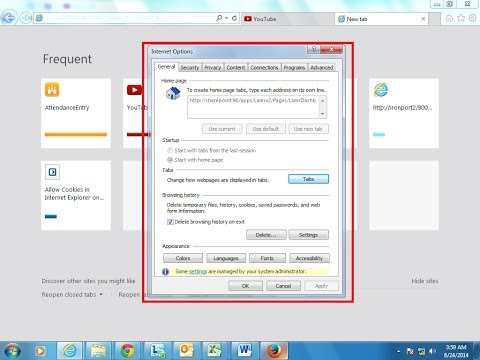Open the Fonts button
The width and height of the screenshot is (480, 360).
click(x=267, y=258)
